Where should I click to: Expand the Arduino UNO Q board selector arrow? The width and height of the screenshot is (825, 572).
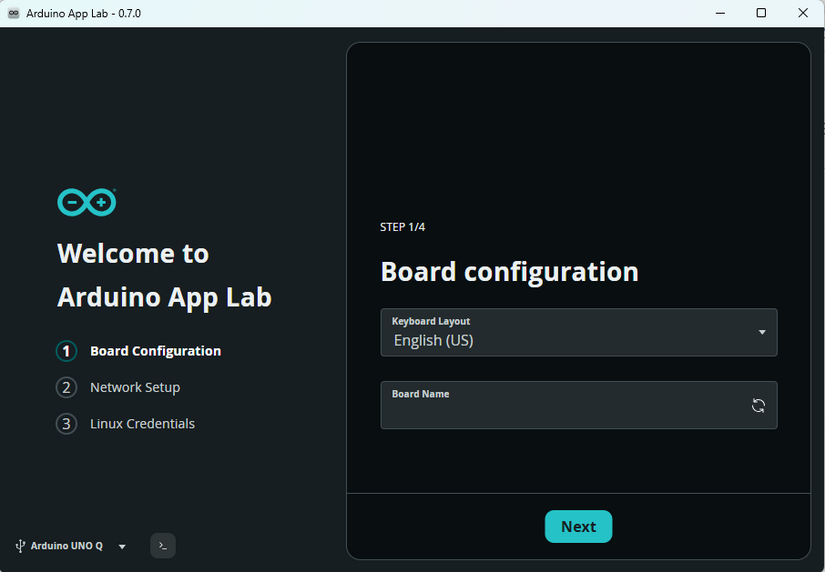tap(122, 546)
